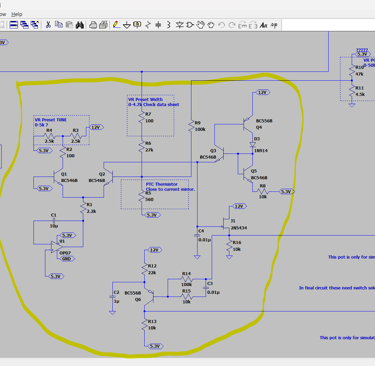The image size is (375, 366).
Task: Select the Place Resistor tool
Action: point(148,25)
